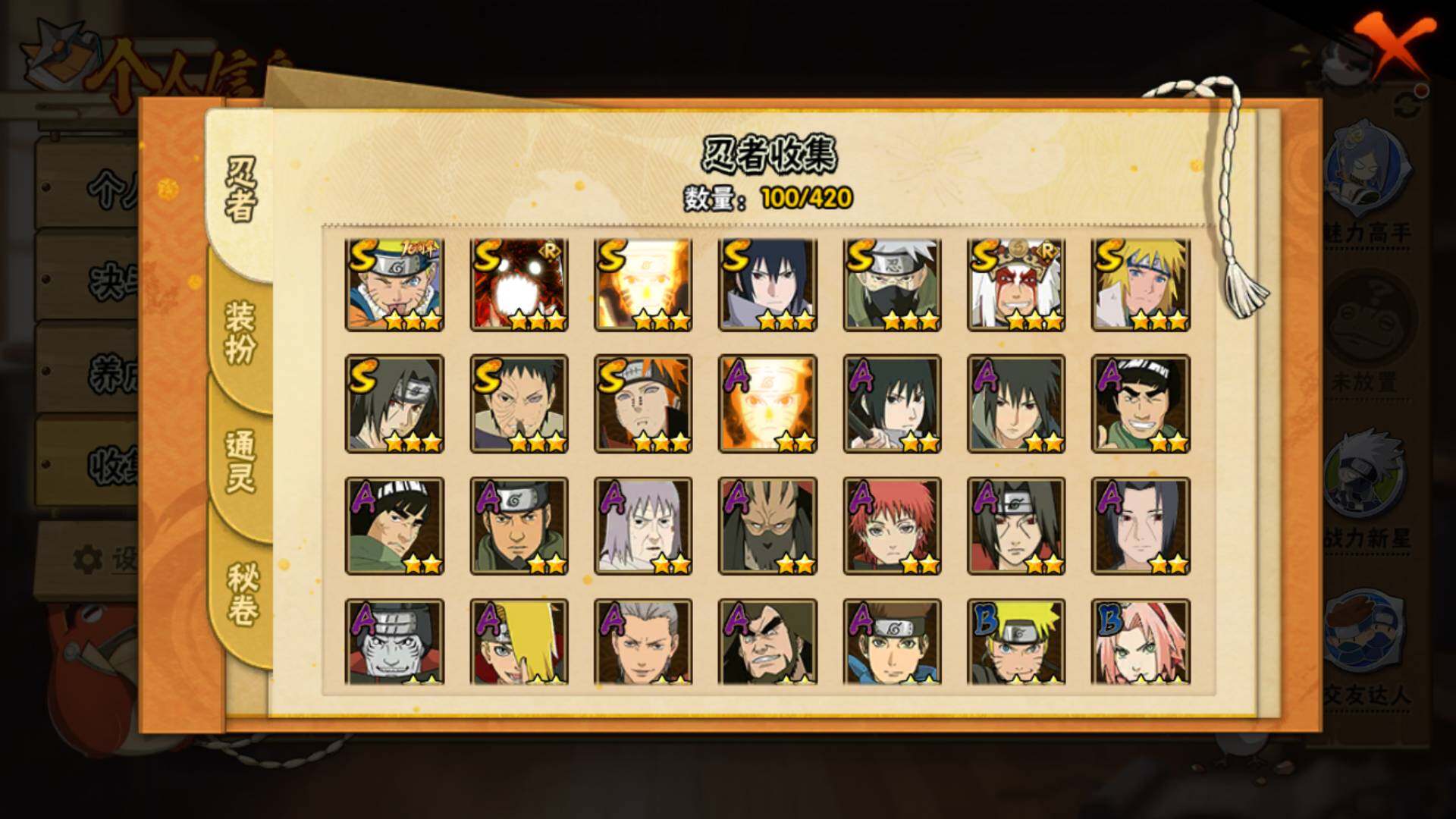Click the first S-rank anniversary Naruto thumbnail
This screenshot has height=819, width=1456.
coord(394,285)
